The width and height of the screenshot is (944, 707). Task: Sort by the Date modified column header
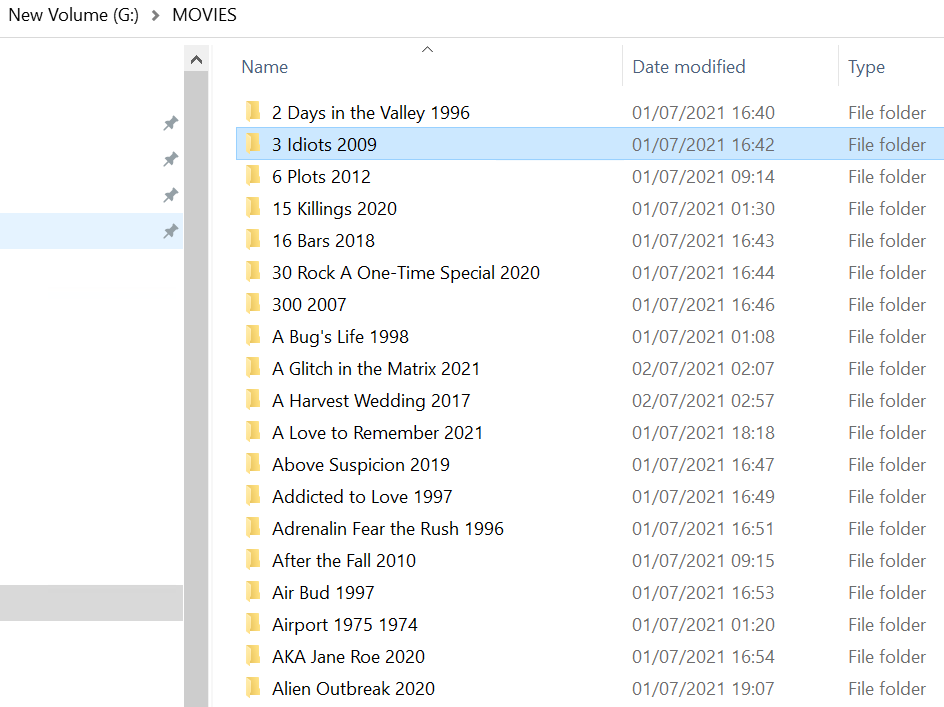coord(689,67)
